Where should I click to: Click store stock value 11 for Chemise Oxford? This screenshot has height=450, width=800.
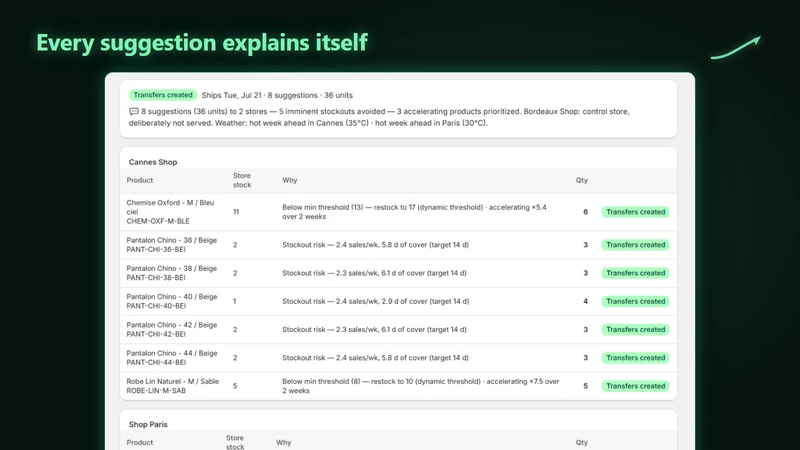click(x=236, y=212)
